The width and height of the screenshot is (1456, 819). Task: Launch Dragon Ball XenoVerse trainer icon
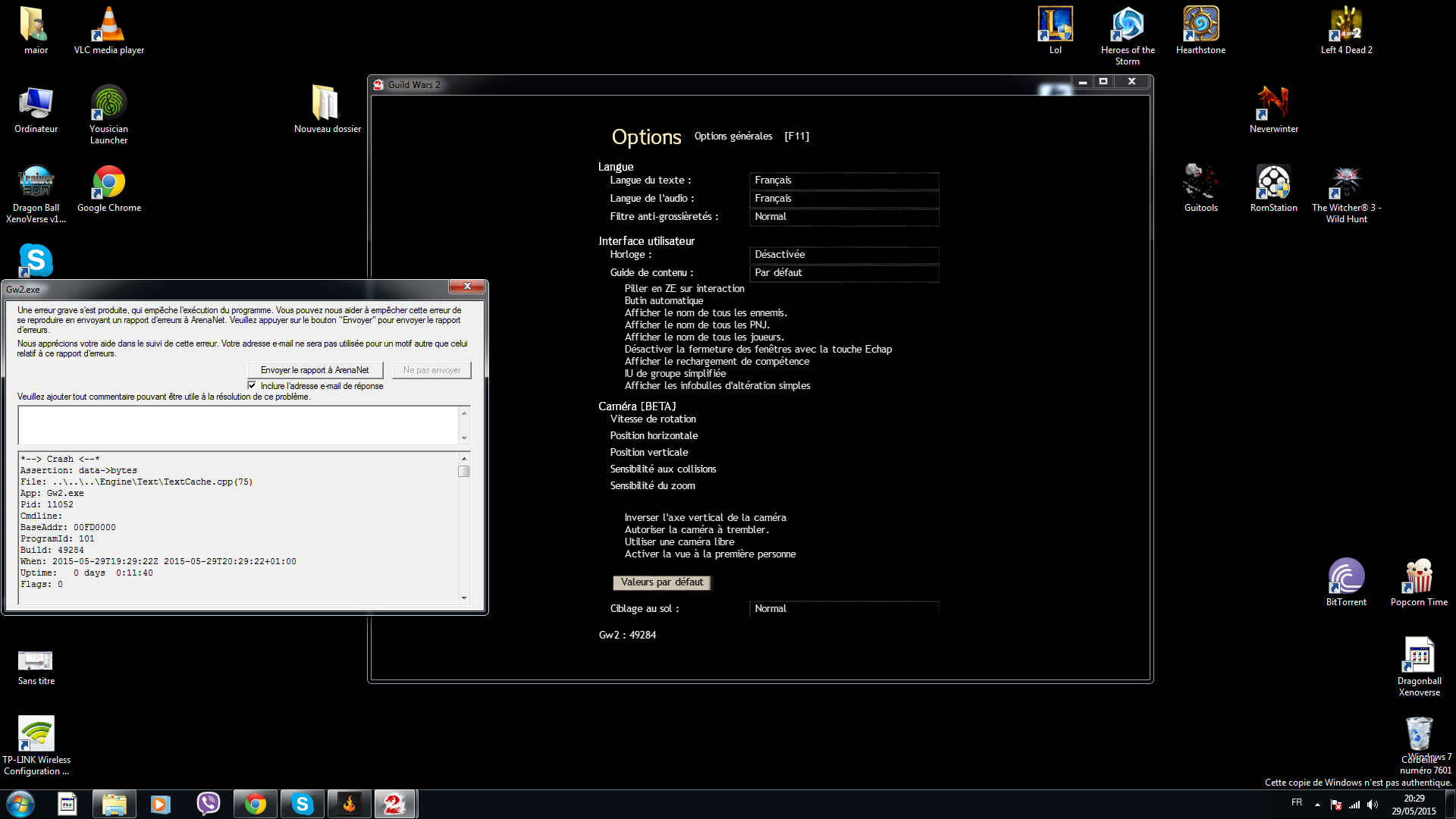(x=36, y=194)
